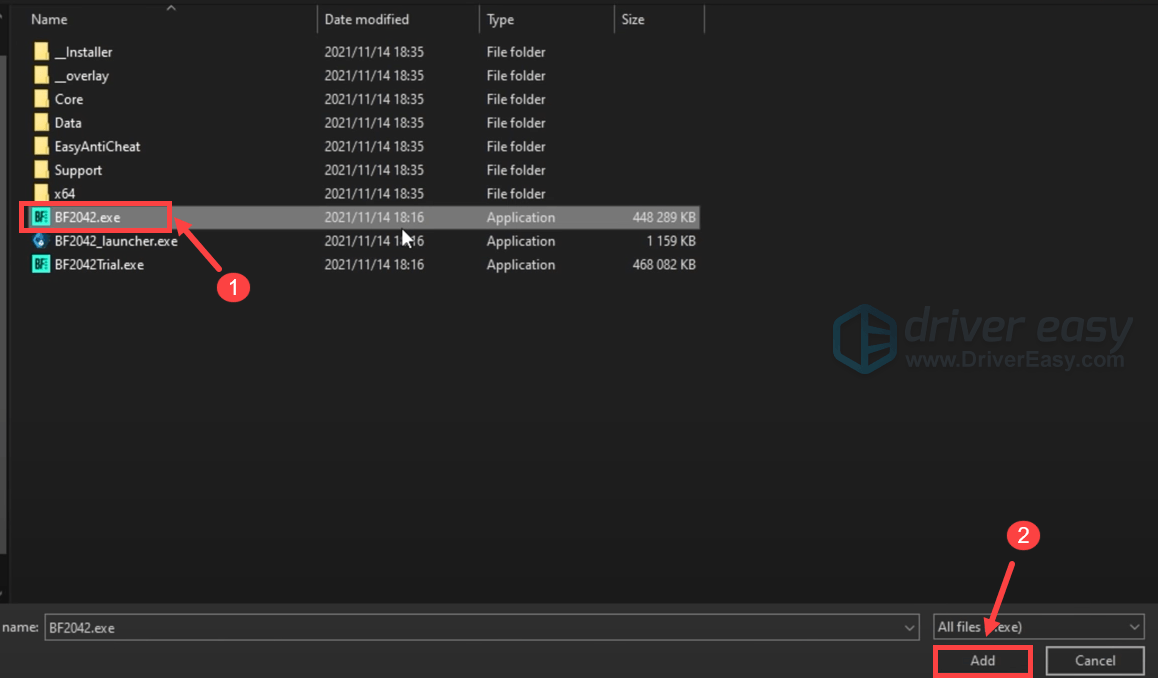Viewport: 1158px width, 678px height.
Task: Click the File folder type of EasyAntiCheat
Action: [x=516, y=146]
